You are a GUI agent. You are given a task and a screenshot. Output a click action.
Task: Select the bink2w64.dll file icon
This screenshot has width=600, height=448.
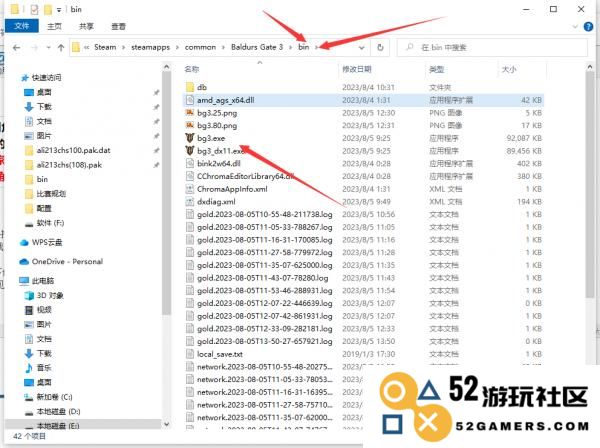coord(190,163)
